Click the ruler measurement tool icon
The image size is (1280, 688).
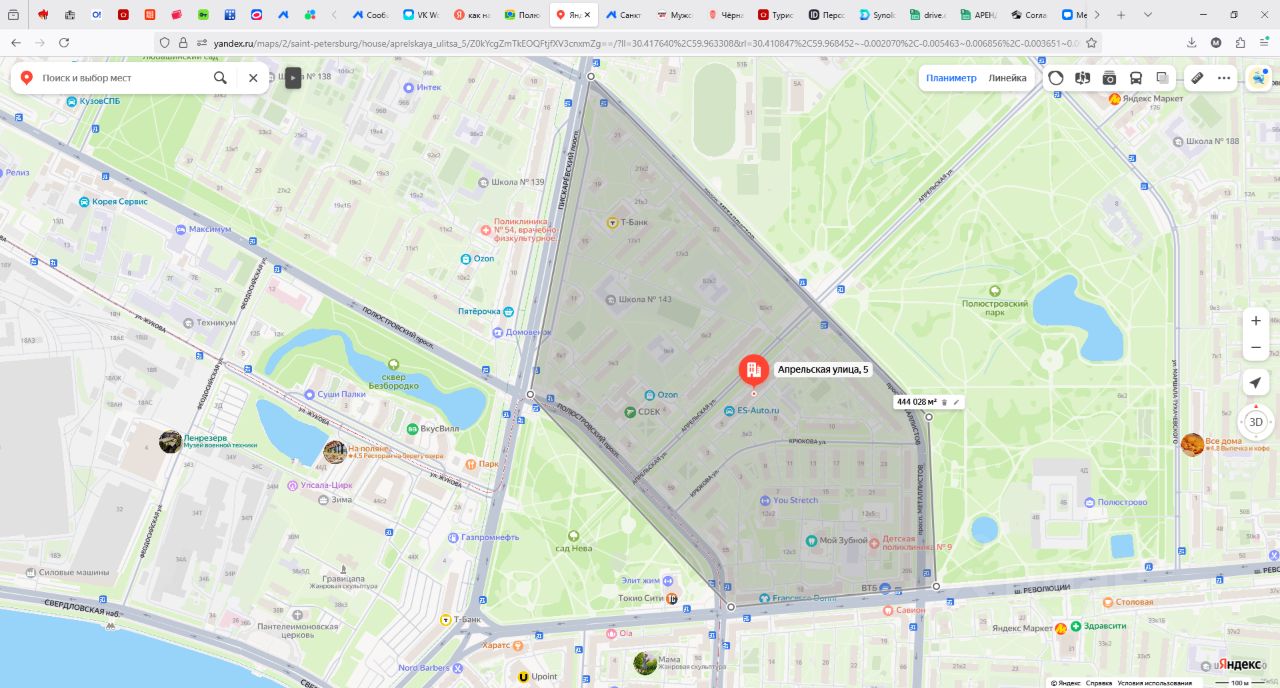coord(1197,78)
